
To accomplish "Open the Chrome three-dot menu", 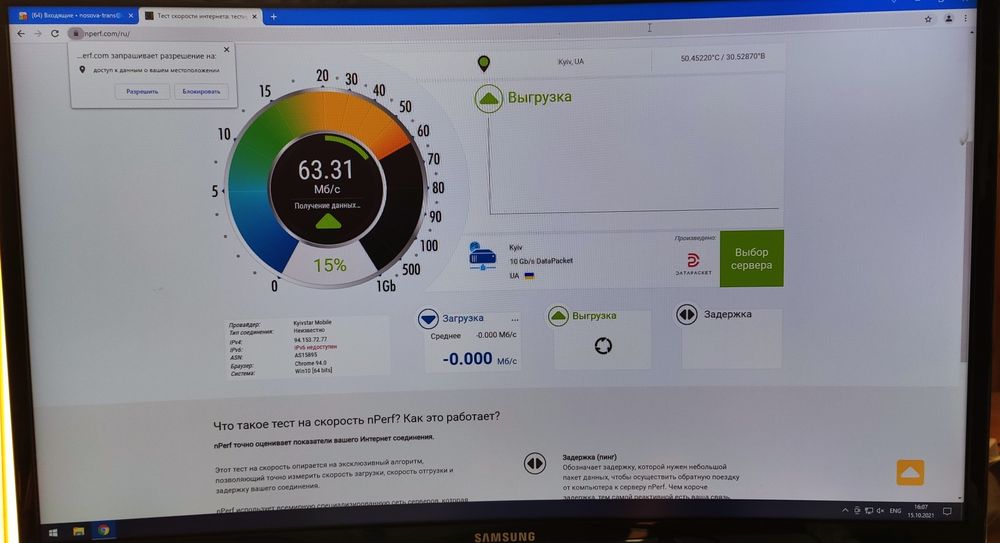I will (966, 19).
